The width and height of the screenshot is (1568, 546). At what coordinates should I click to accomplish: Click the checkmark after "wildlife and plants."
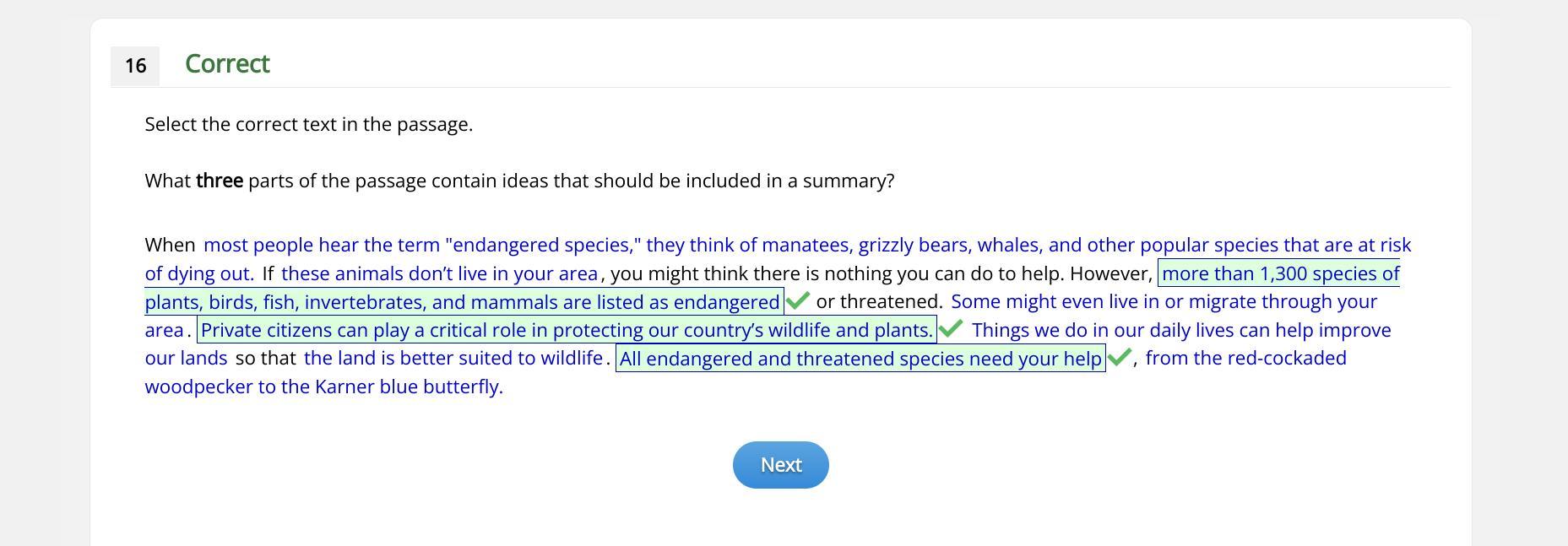(x=951, y=328)
